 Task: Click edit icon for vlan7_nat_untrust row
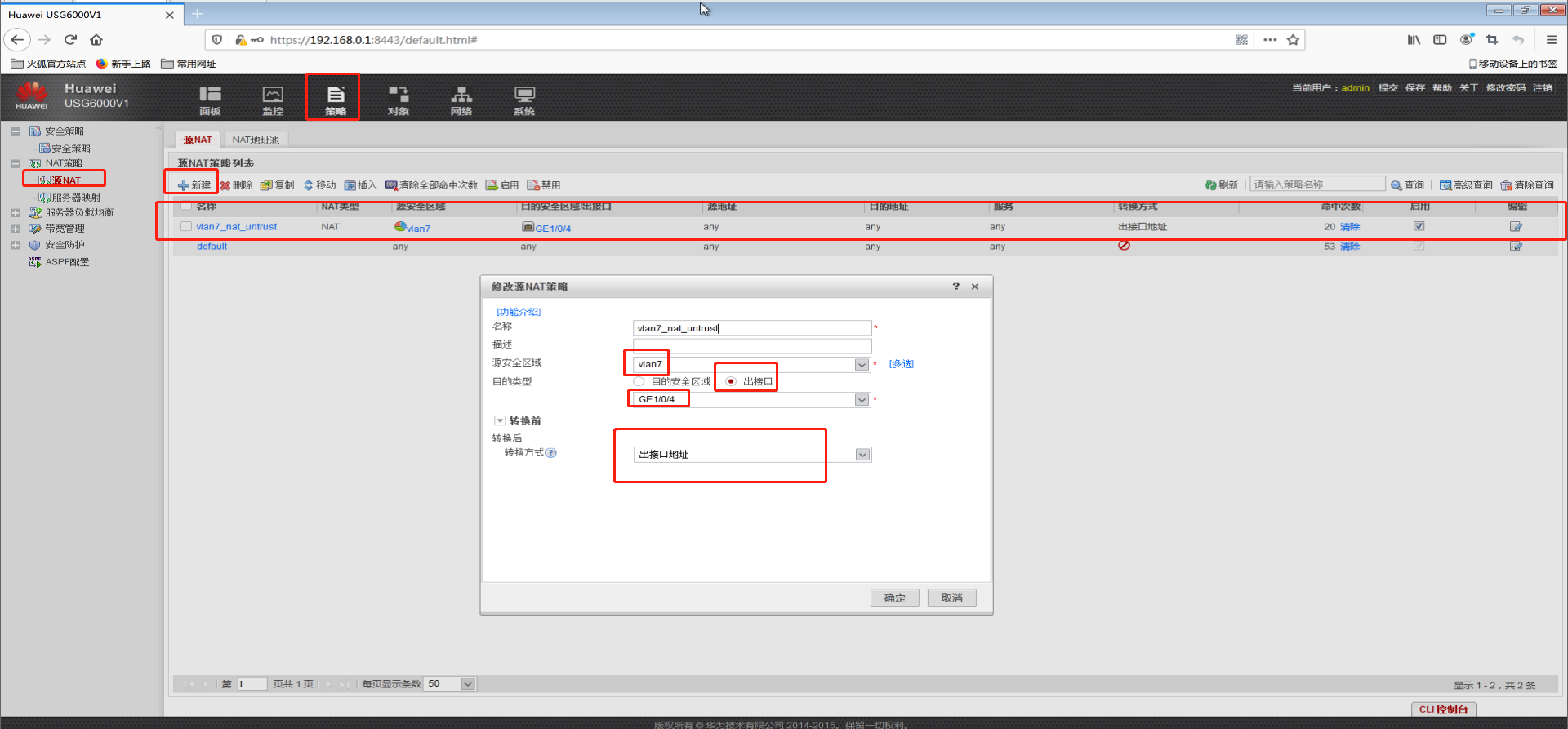click(x=1516, y=227)
